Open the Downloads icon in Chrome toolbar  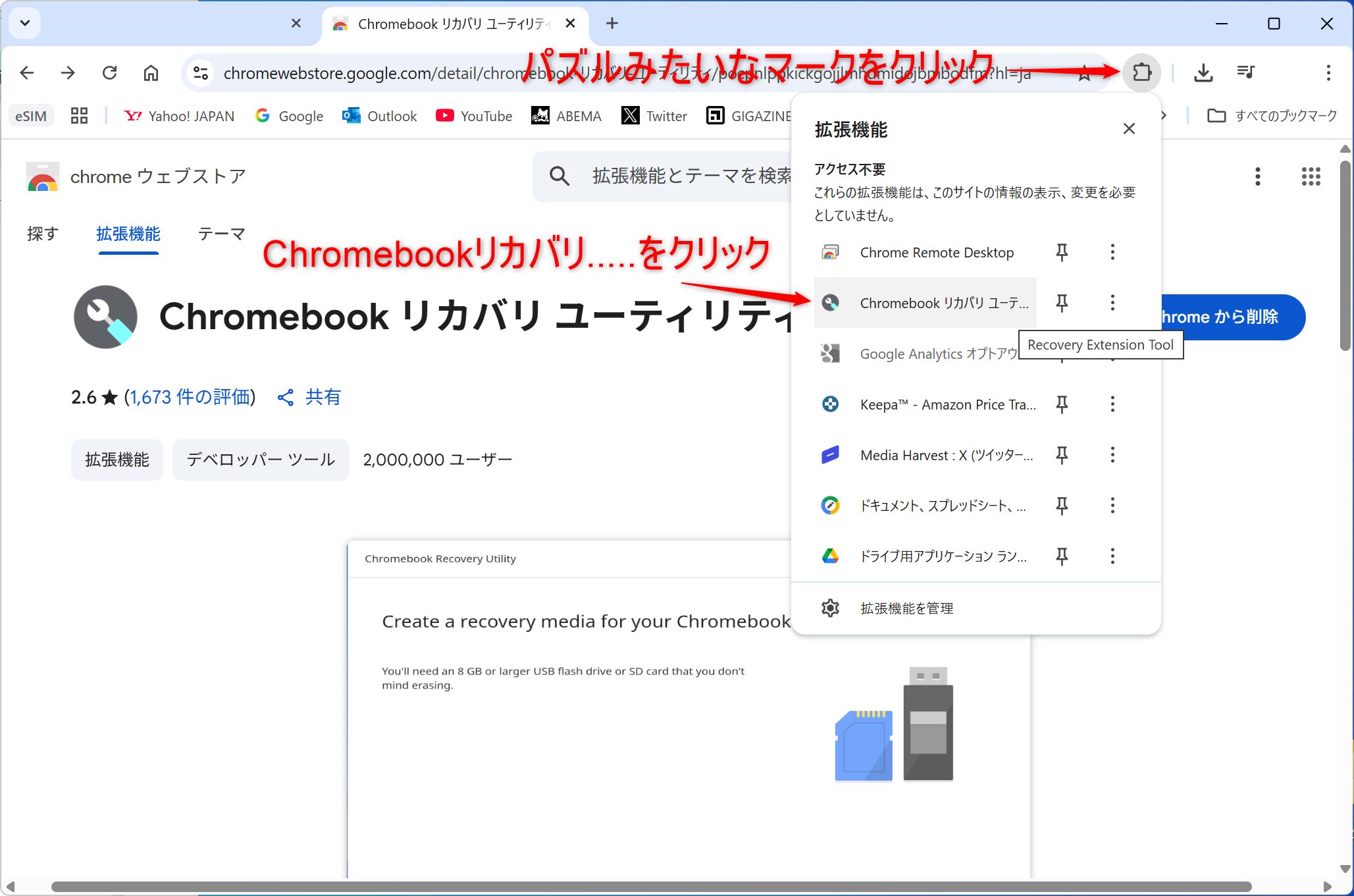1203,72
